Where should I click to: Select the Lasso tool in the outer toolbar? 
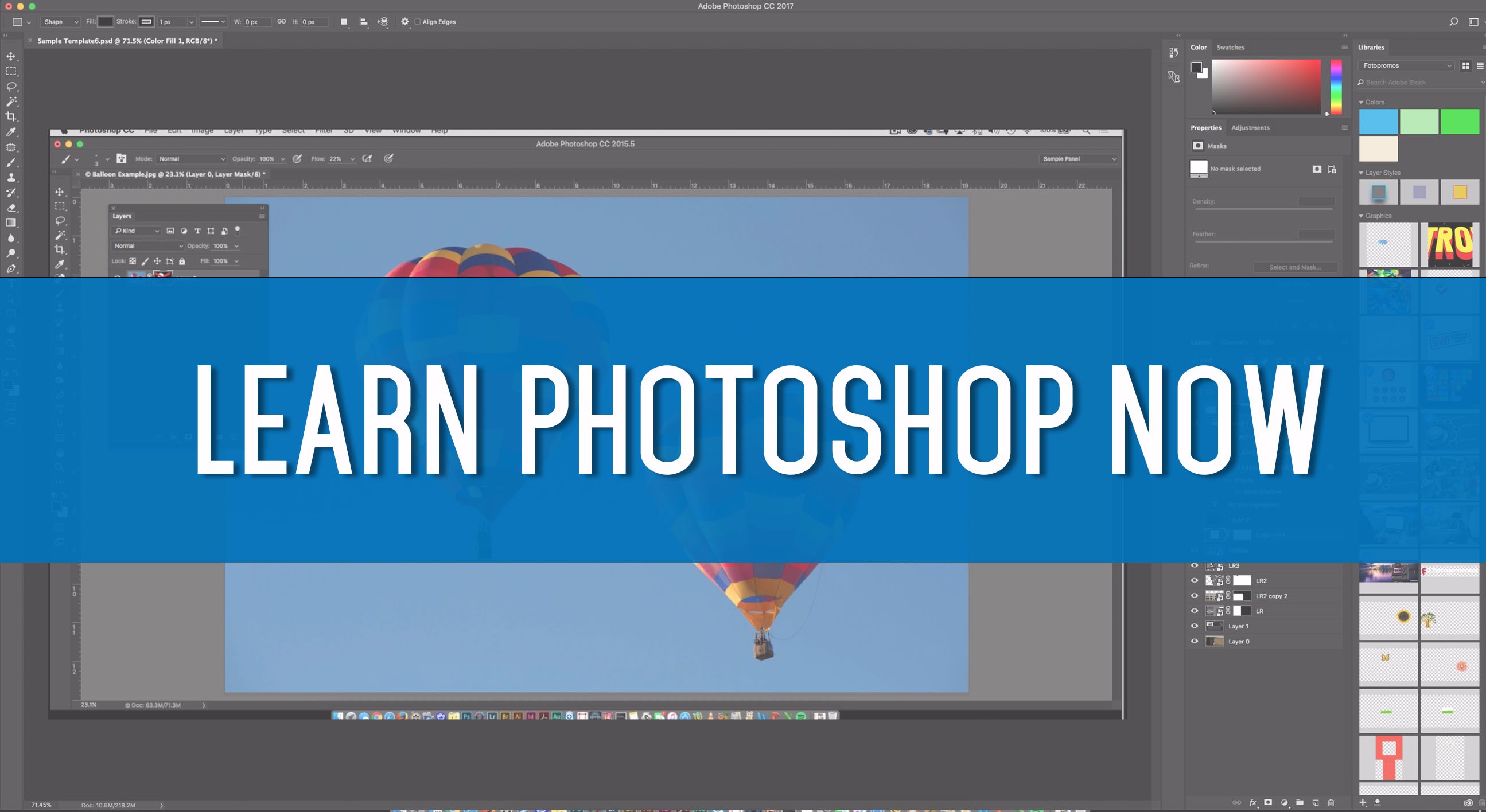click(x=11, y=87)
